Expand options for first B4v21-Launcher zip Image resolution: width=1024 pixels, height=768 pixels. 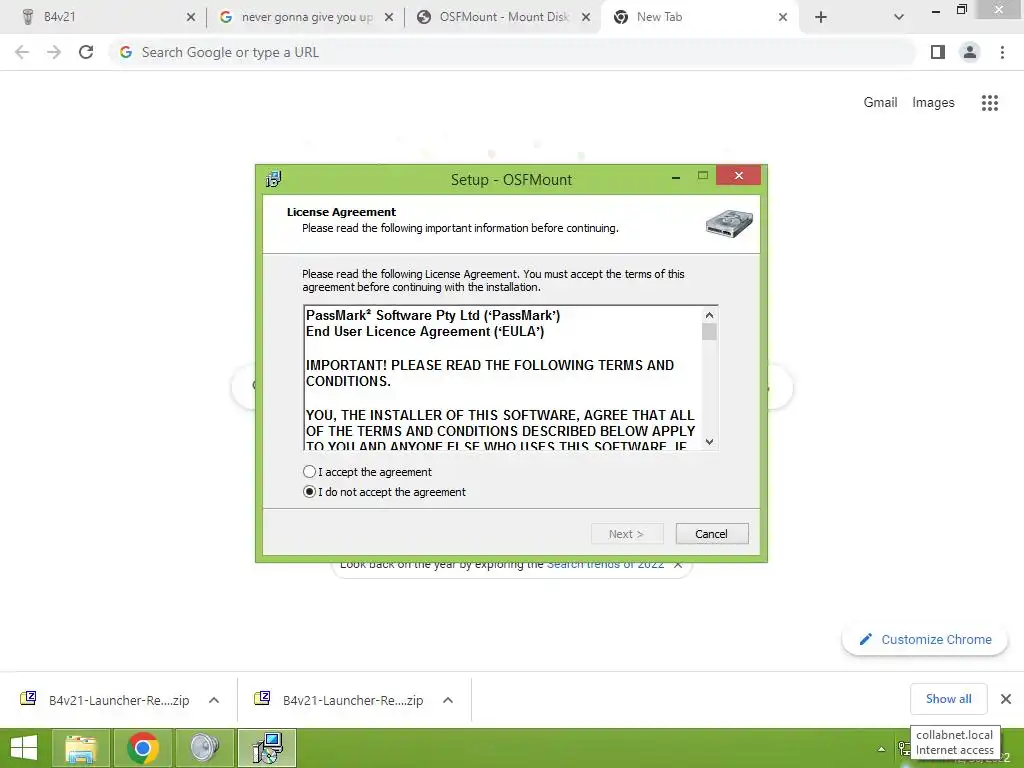click(x=214, y=700)
